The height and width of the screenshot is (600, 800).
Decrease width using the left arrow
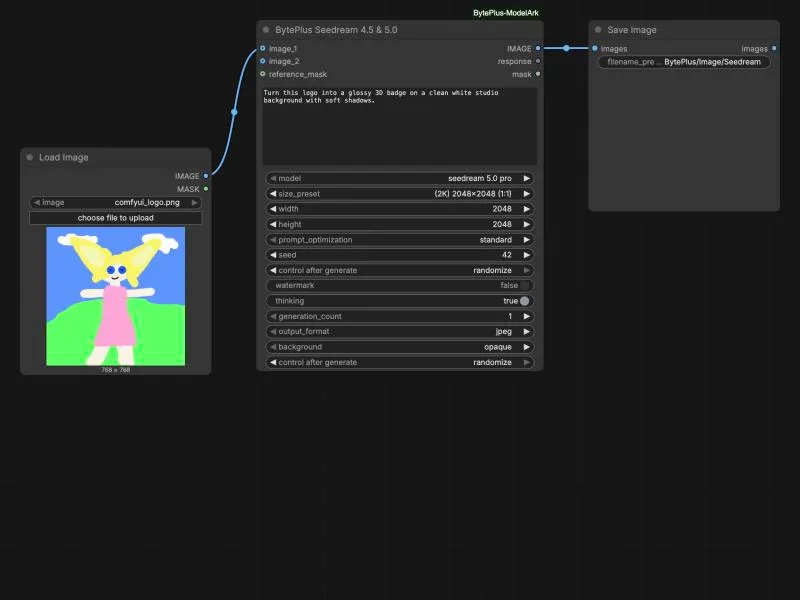pos(273,209)
